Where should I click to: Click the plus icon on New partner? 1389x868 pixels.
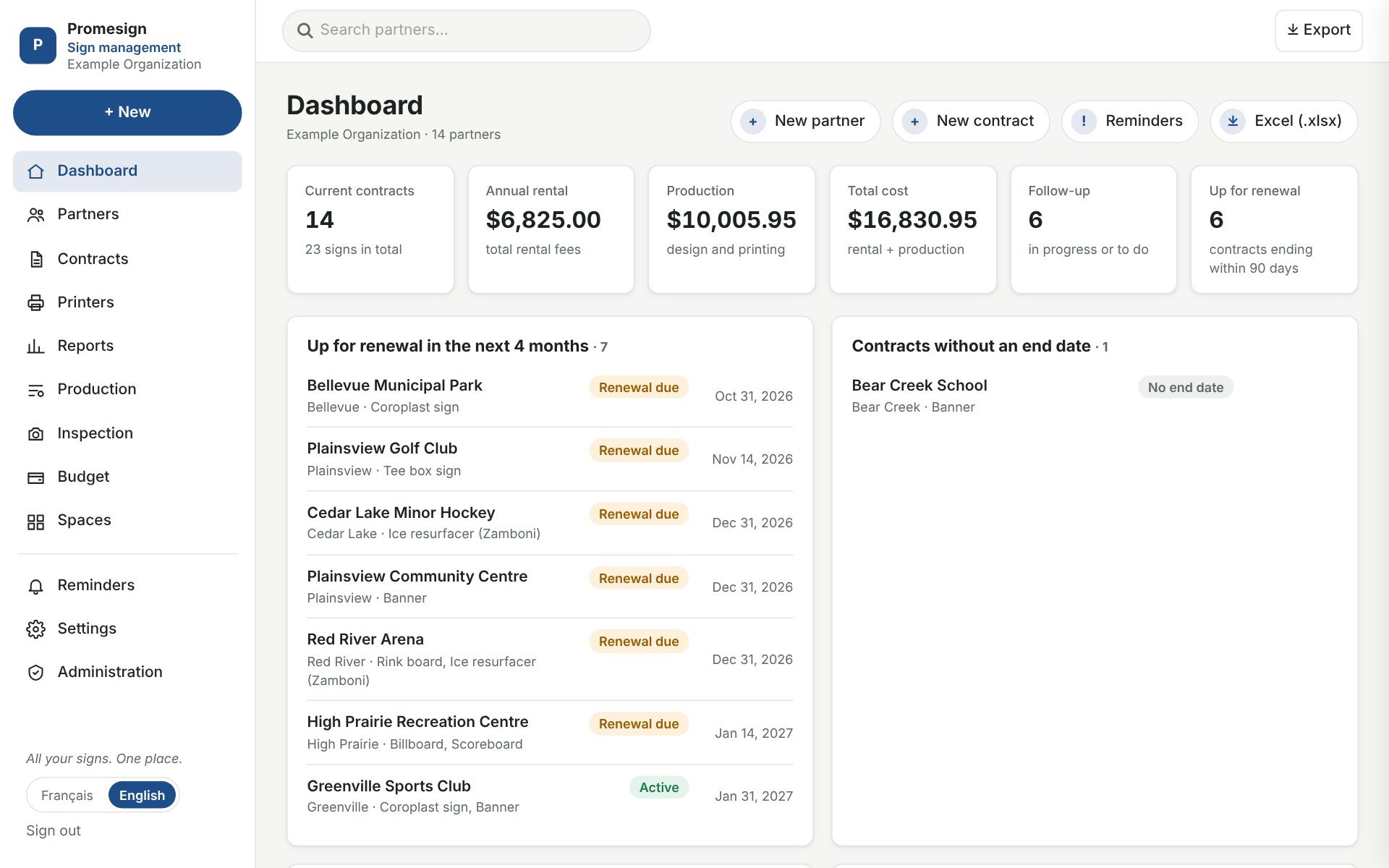tap(752, 122)
